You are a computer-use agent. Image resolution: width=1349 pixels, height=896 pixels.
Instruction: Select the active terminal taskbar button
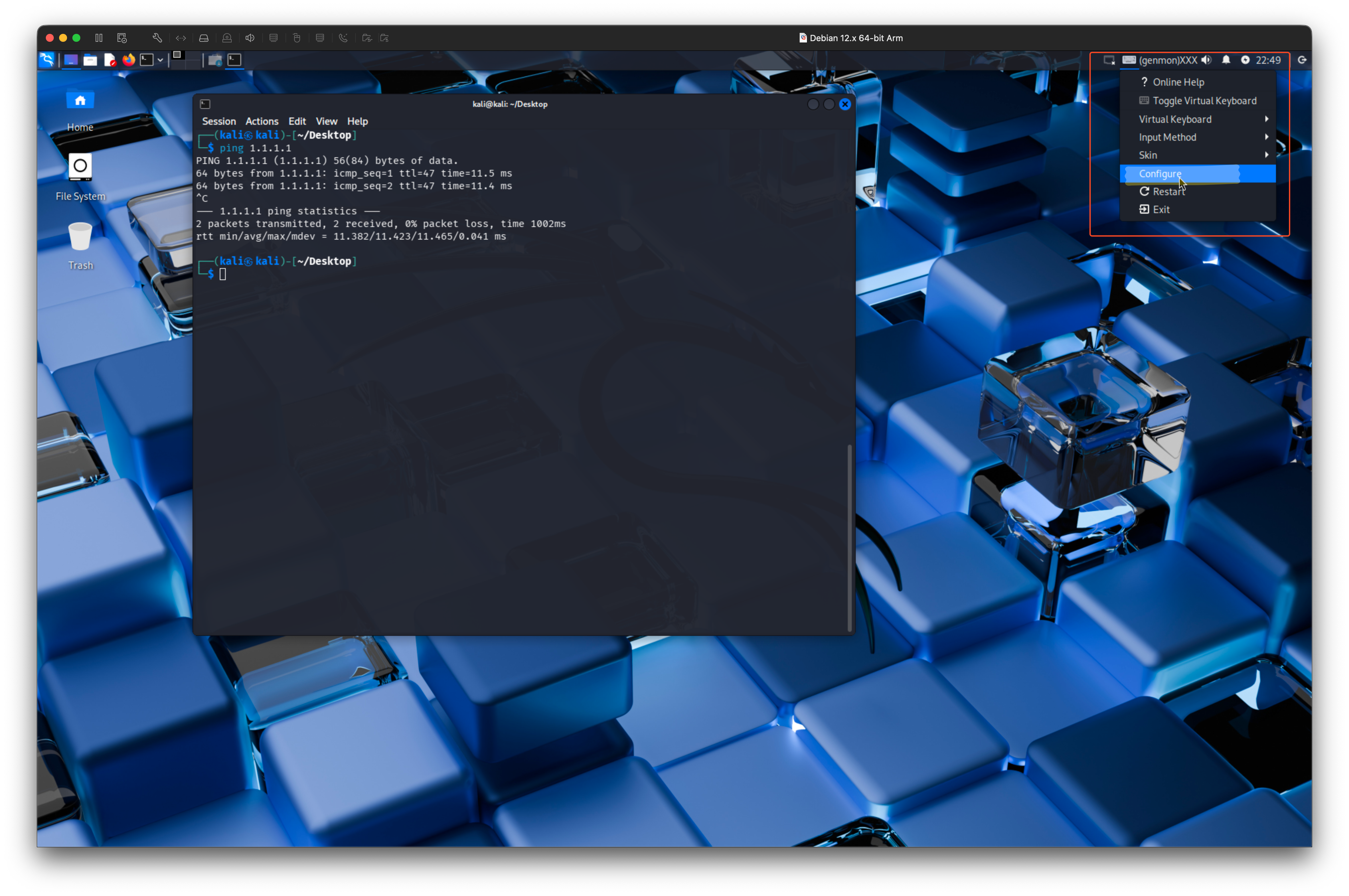[x=234, y=59]
